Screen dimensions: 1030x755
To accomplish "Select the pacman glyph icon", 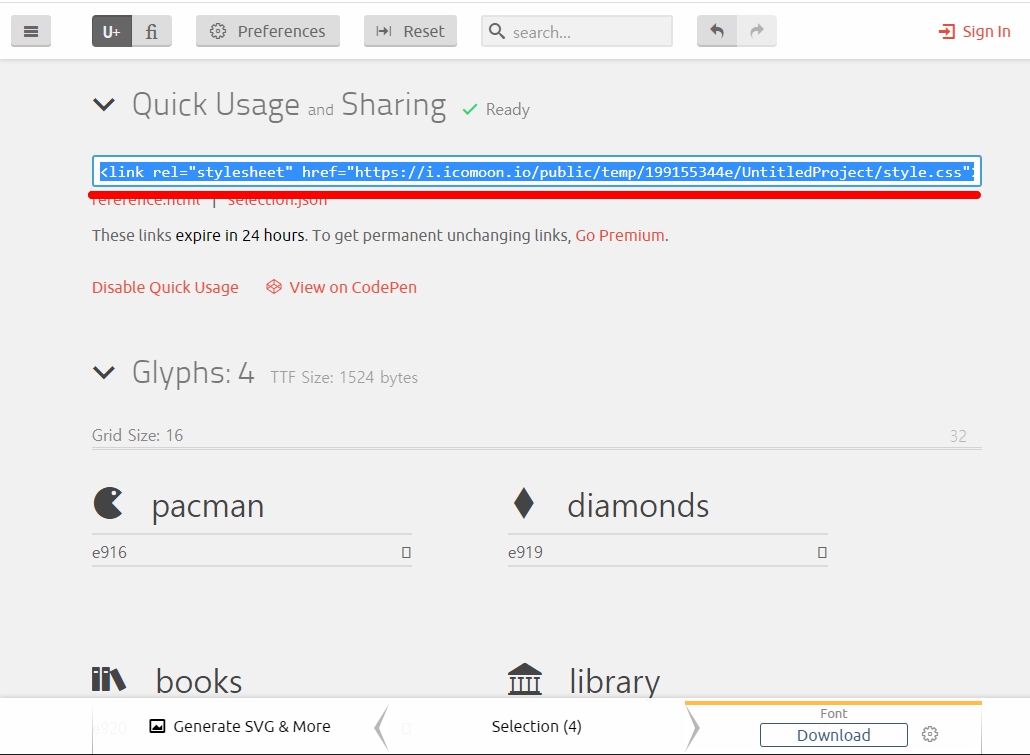I will 108,503.
